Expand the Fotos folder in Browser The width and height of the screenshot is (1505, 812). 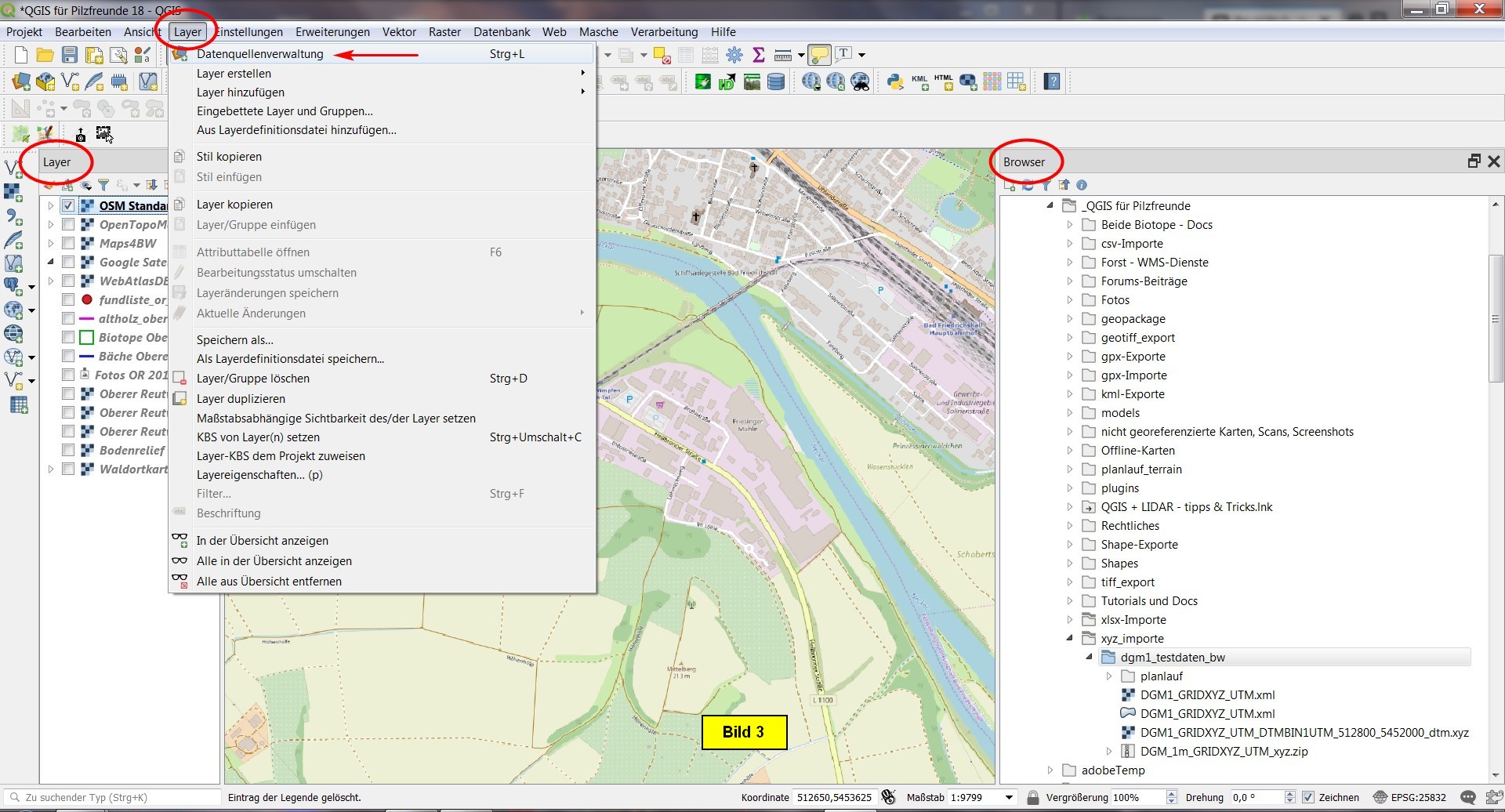tap(1070, 300)
